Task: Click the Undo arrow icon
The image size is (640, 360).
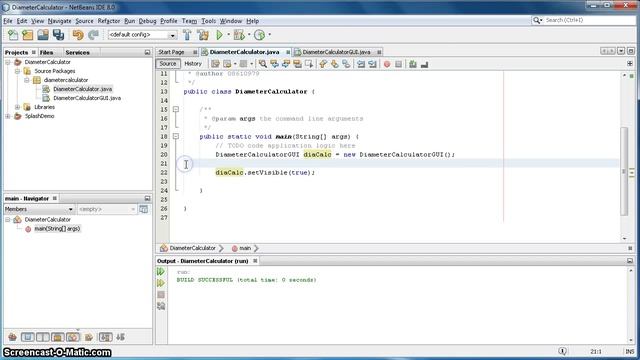Action: tap(78, 35)
